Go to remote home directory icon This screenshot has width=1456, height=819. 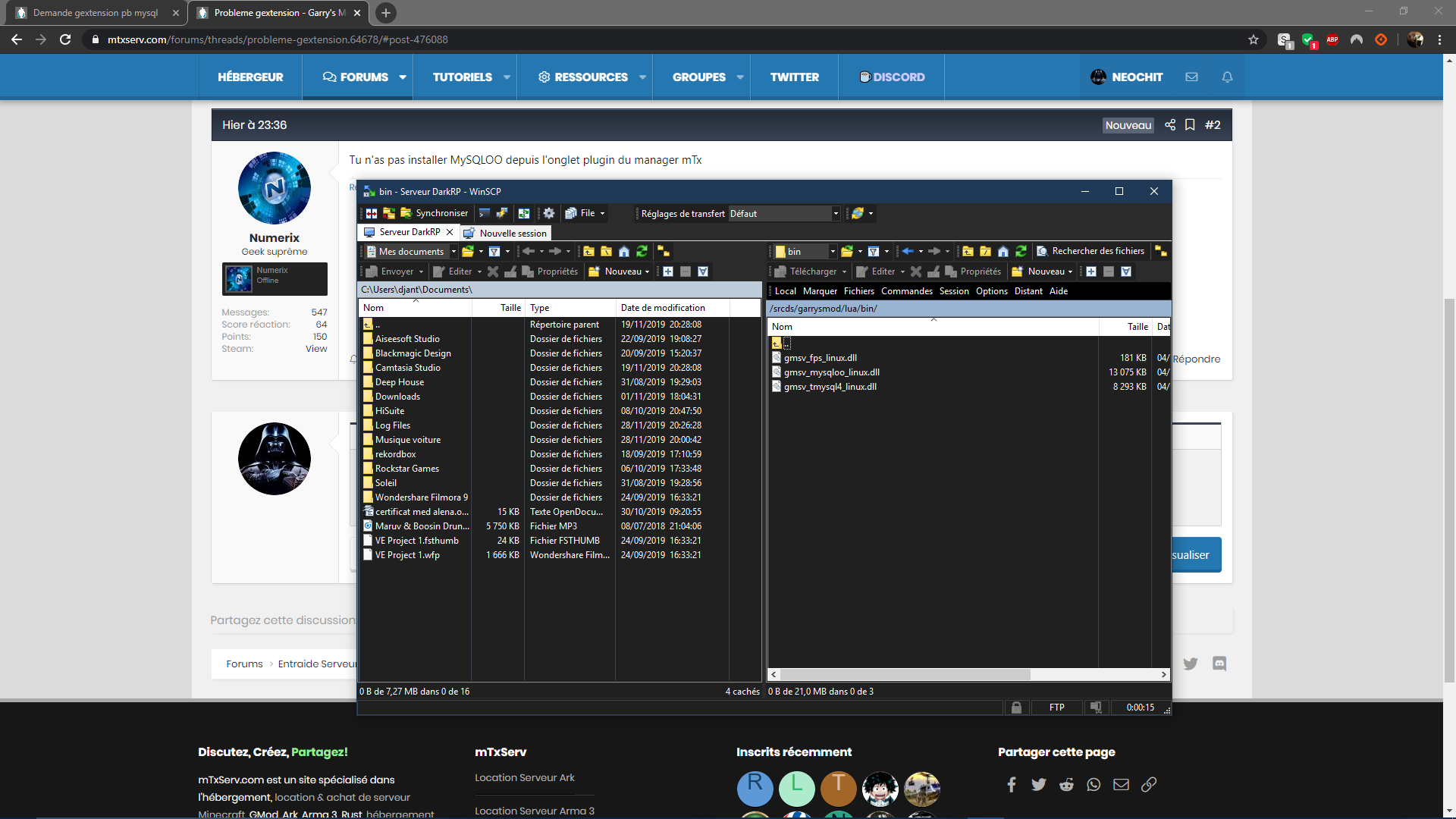[x=1003, y=252]
